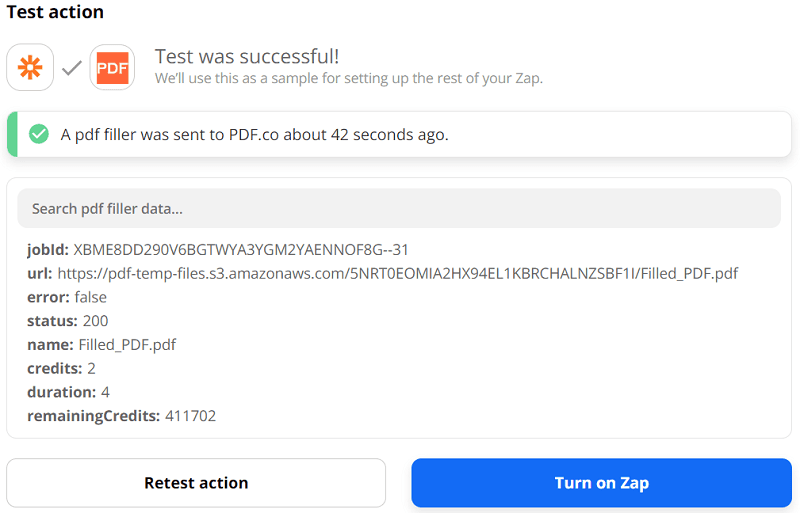The image size is (800, 513).
Task: Click the 'credits: 2' row
Action: (62, 368)
